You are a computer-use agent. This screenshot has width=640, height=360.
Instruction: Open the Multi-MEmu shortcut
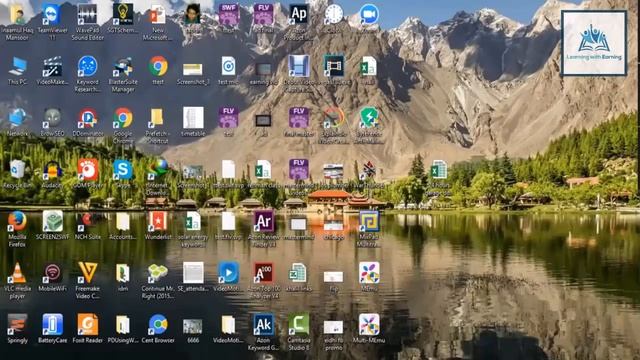369,324
